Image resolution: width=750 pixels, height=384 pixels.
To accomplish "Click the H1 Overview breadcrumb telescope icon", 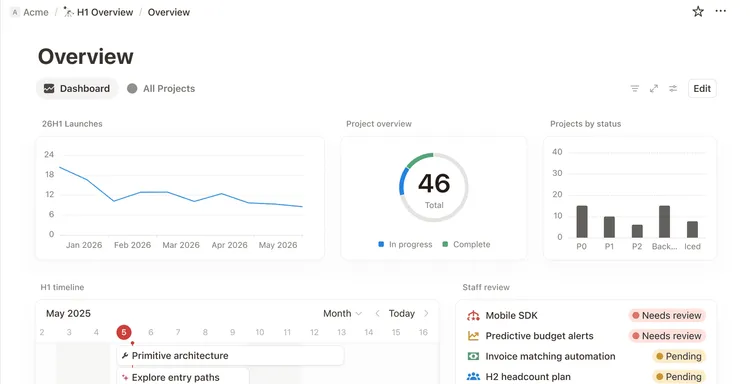I will (69, 12).
